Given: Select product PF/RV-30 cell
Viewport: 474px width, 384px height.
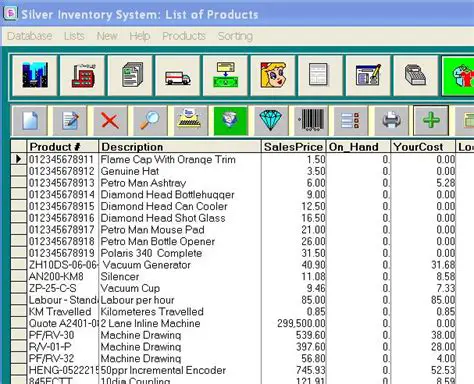Looking at the screenshot, I should pos(63,335).
